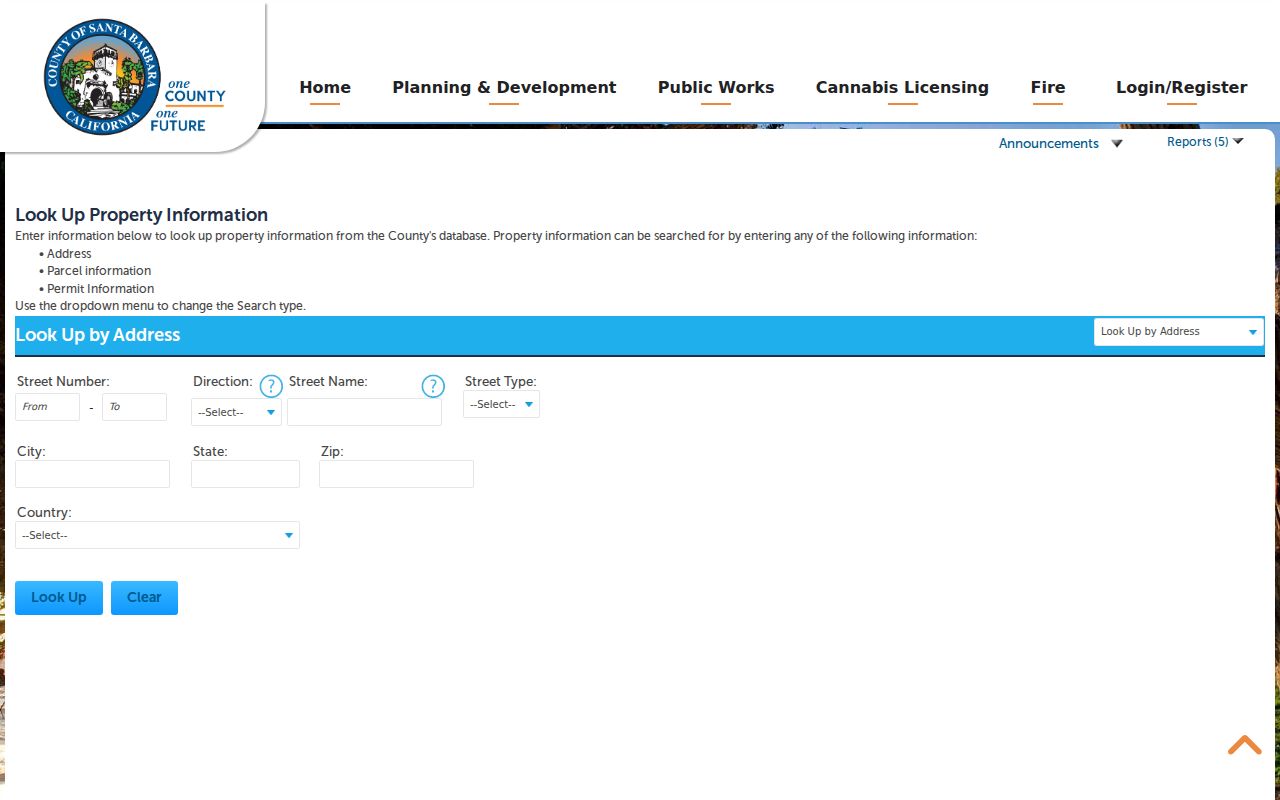This screenshot has width=1280, height=800.
Task: Focus the Street Number To field
Action: click(134, 407)
